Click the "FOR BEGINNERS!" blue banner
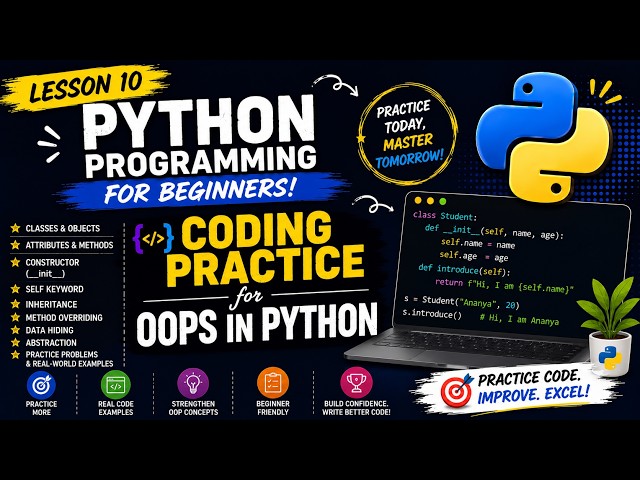Image resolution: width=640 pixels, height=480 pixels. pyautogui.click(x=199, y=191)
